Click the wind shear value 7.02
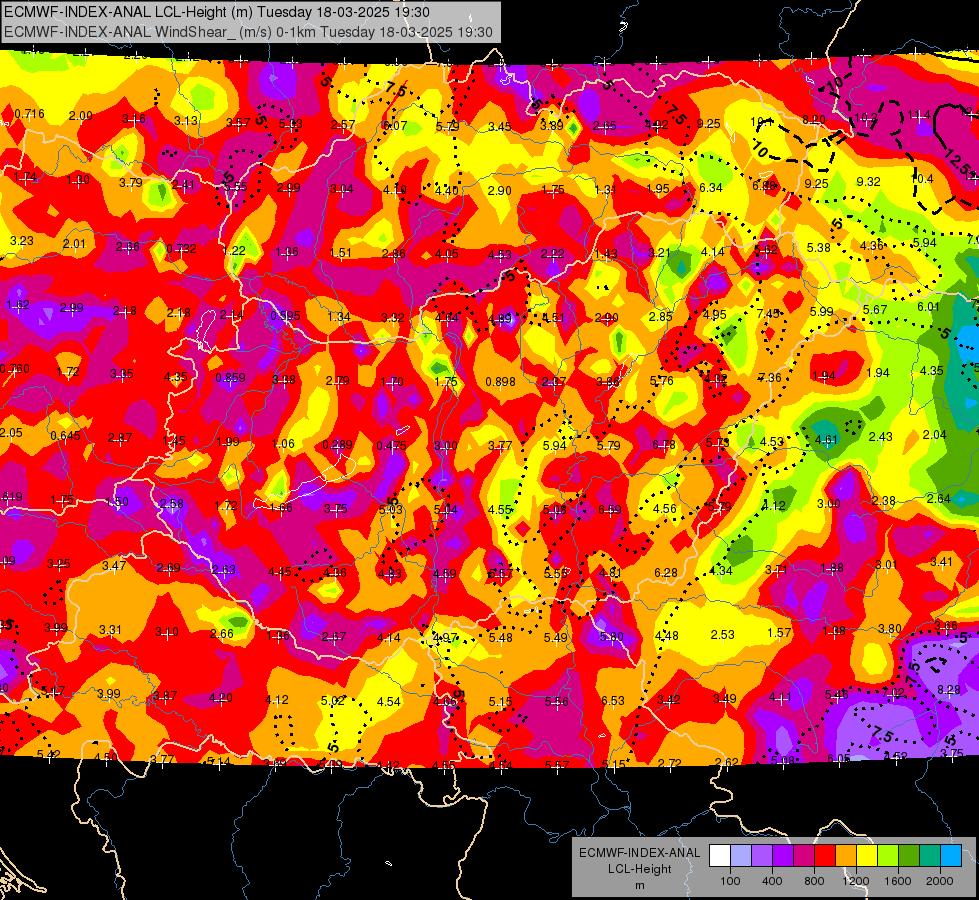The height and width of the screenshot is (900, 979). click(893, 692)
